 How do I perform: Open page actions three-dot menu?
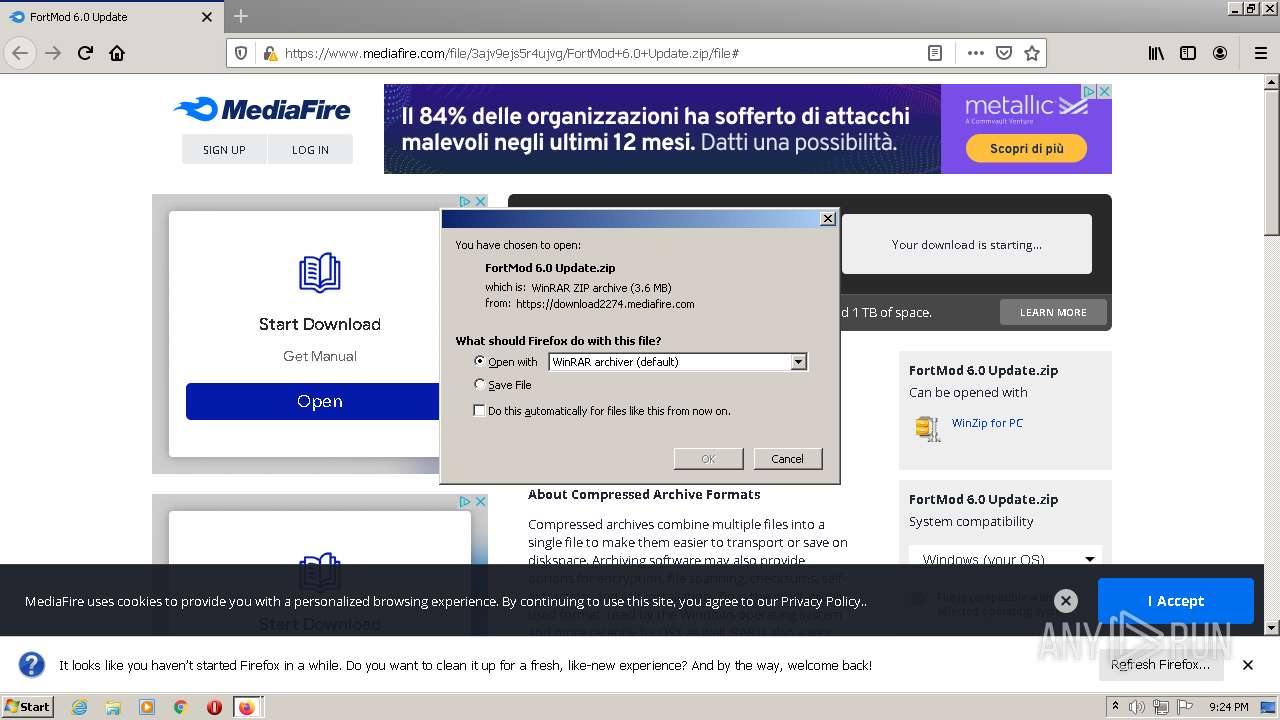coord(976,53)
